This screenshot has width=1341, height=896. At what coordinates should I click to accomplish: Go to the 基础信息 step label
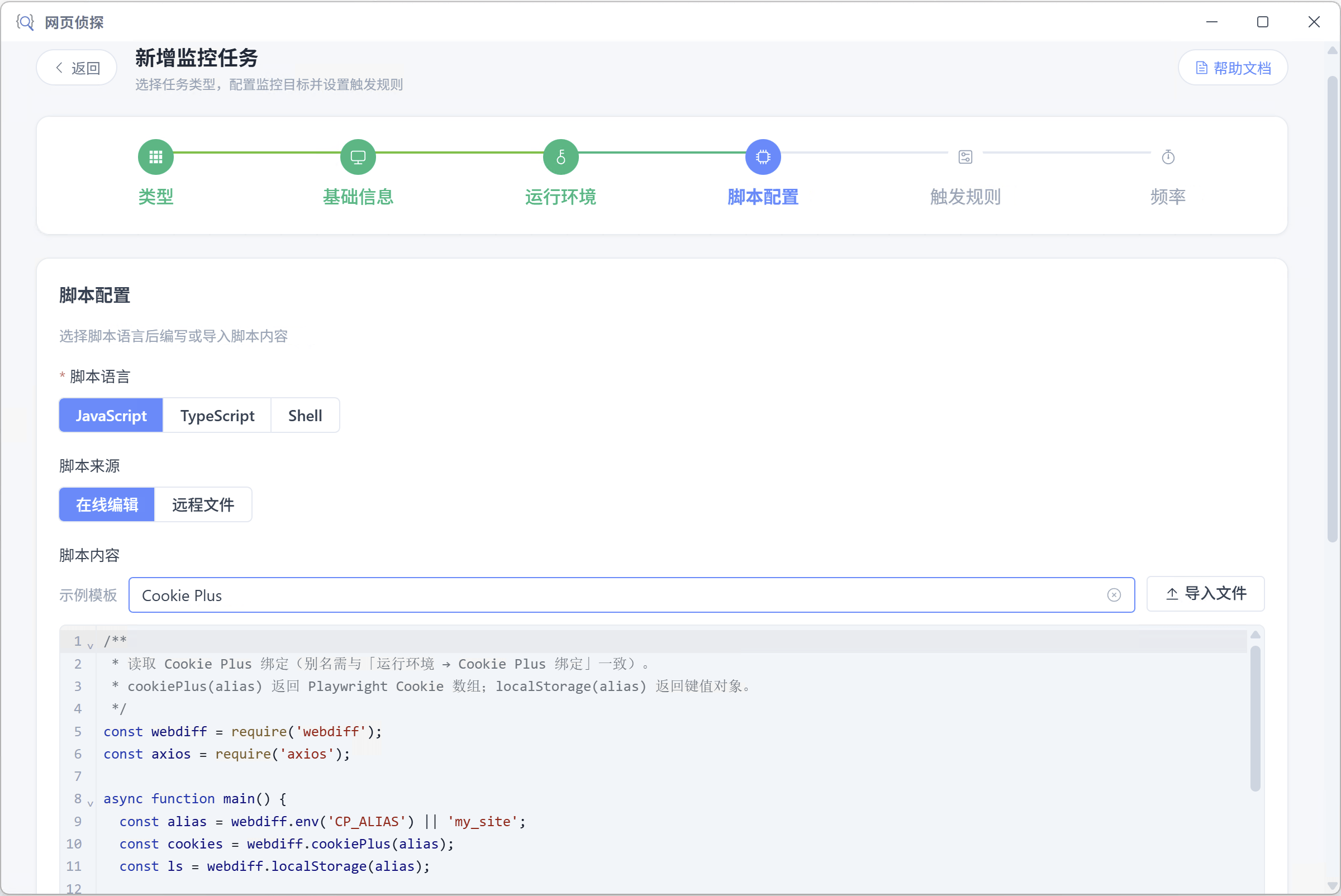[x=358, y=197]
